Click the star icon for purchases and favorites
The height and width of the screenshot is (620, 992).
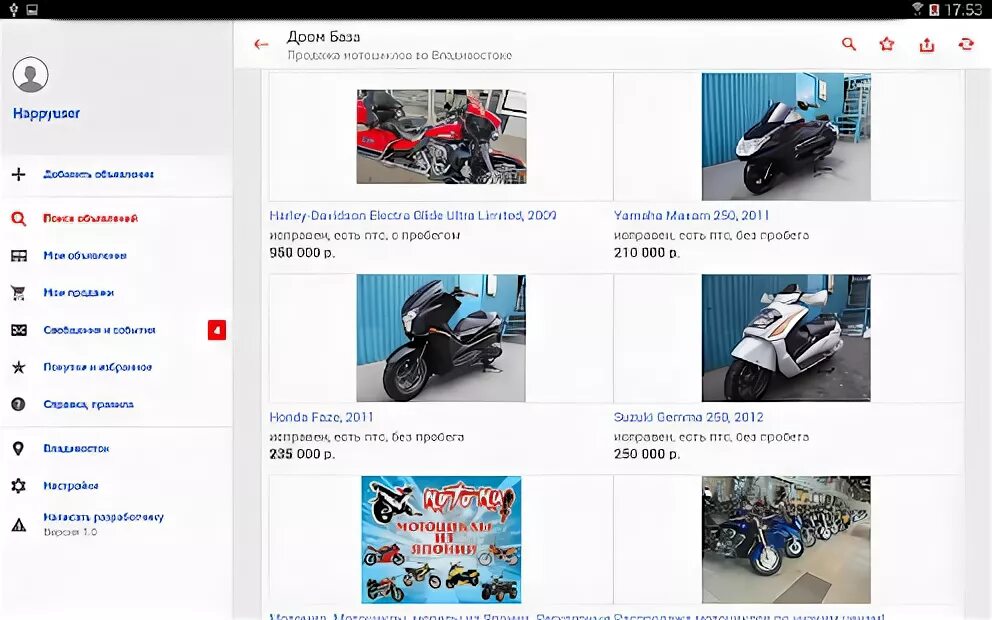click(19, 367)
